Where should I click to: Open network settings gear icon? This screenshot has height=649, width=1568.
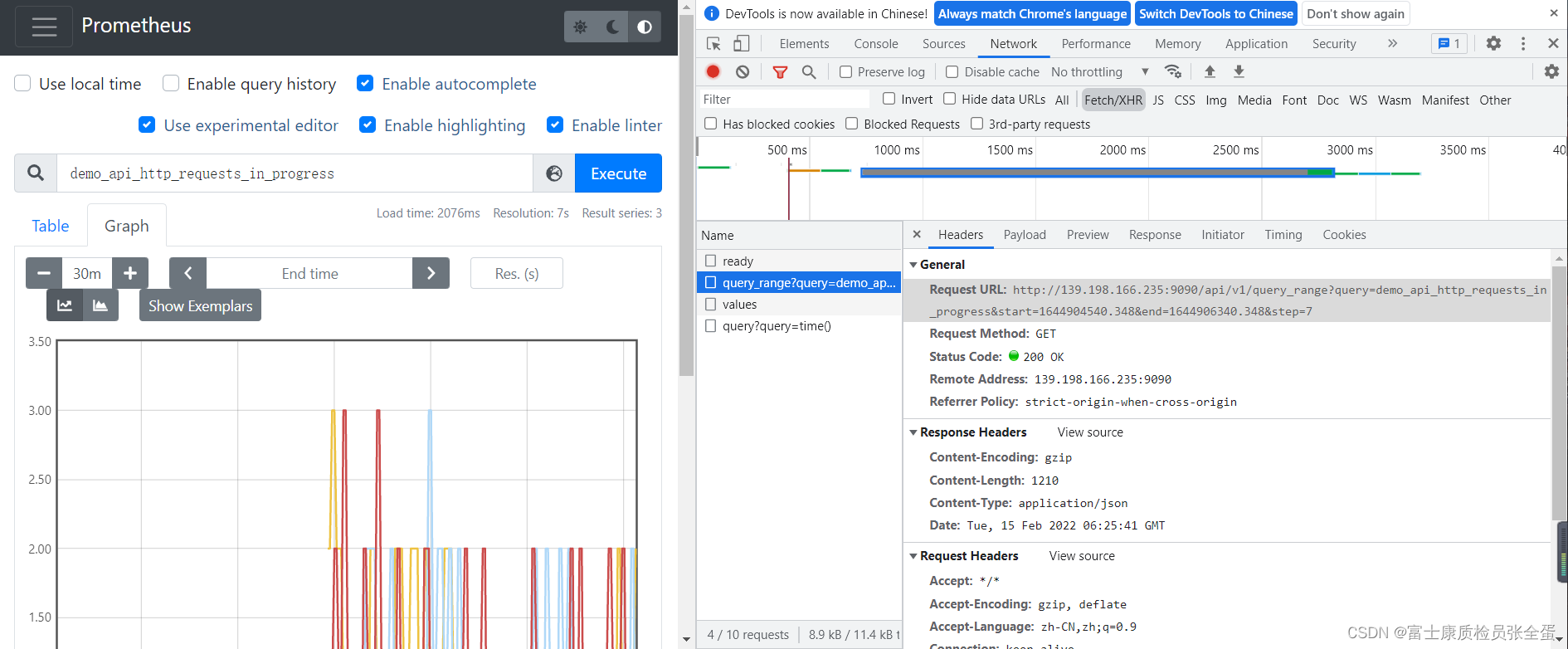pyautogui.click(x=1551, y=71)
